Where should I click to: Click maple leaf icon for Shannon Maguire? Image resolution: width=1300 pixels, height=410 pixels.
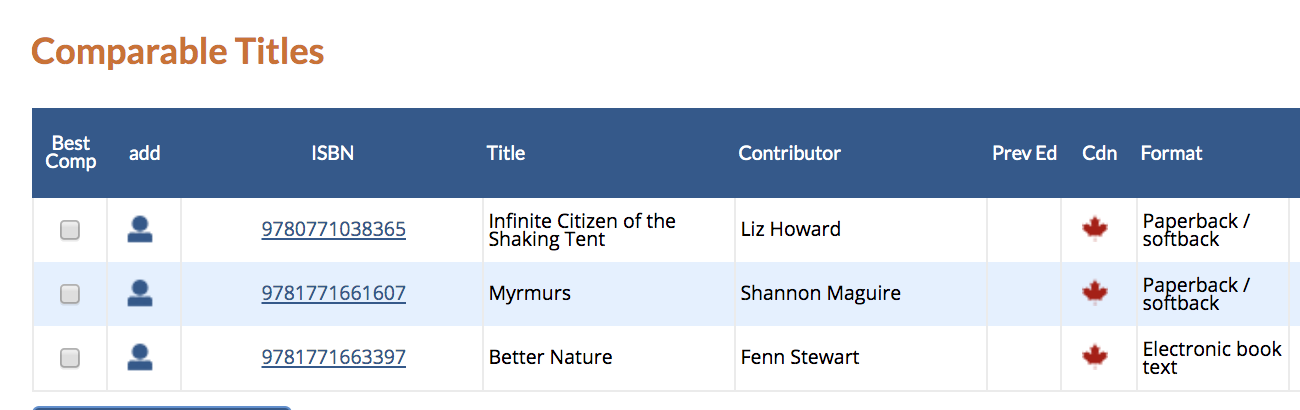1095,294
